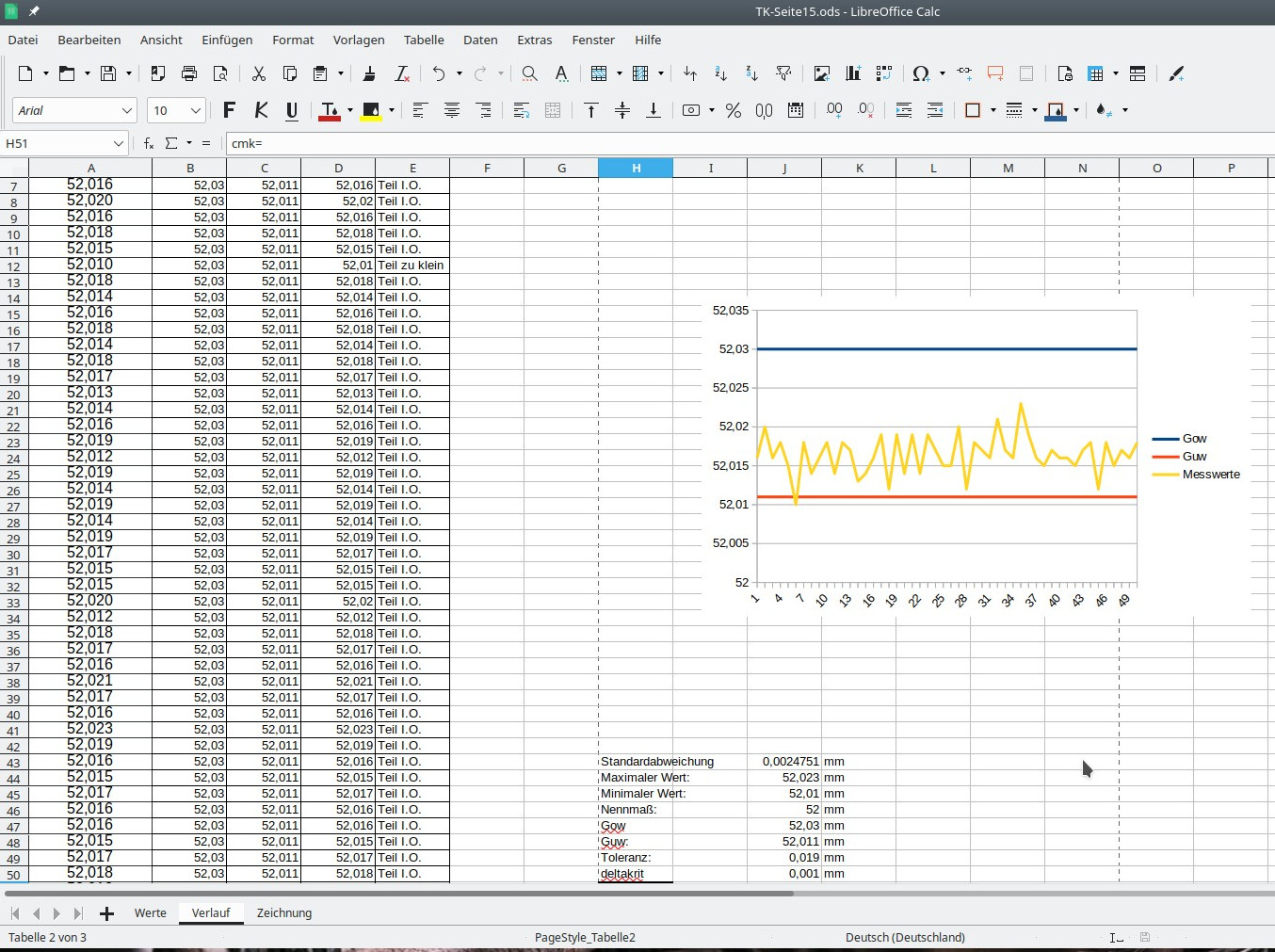Viewport: 1275px width, 952px height.
Task: Format cells as date
Action: [x=796, y=110]
